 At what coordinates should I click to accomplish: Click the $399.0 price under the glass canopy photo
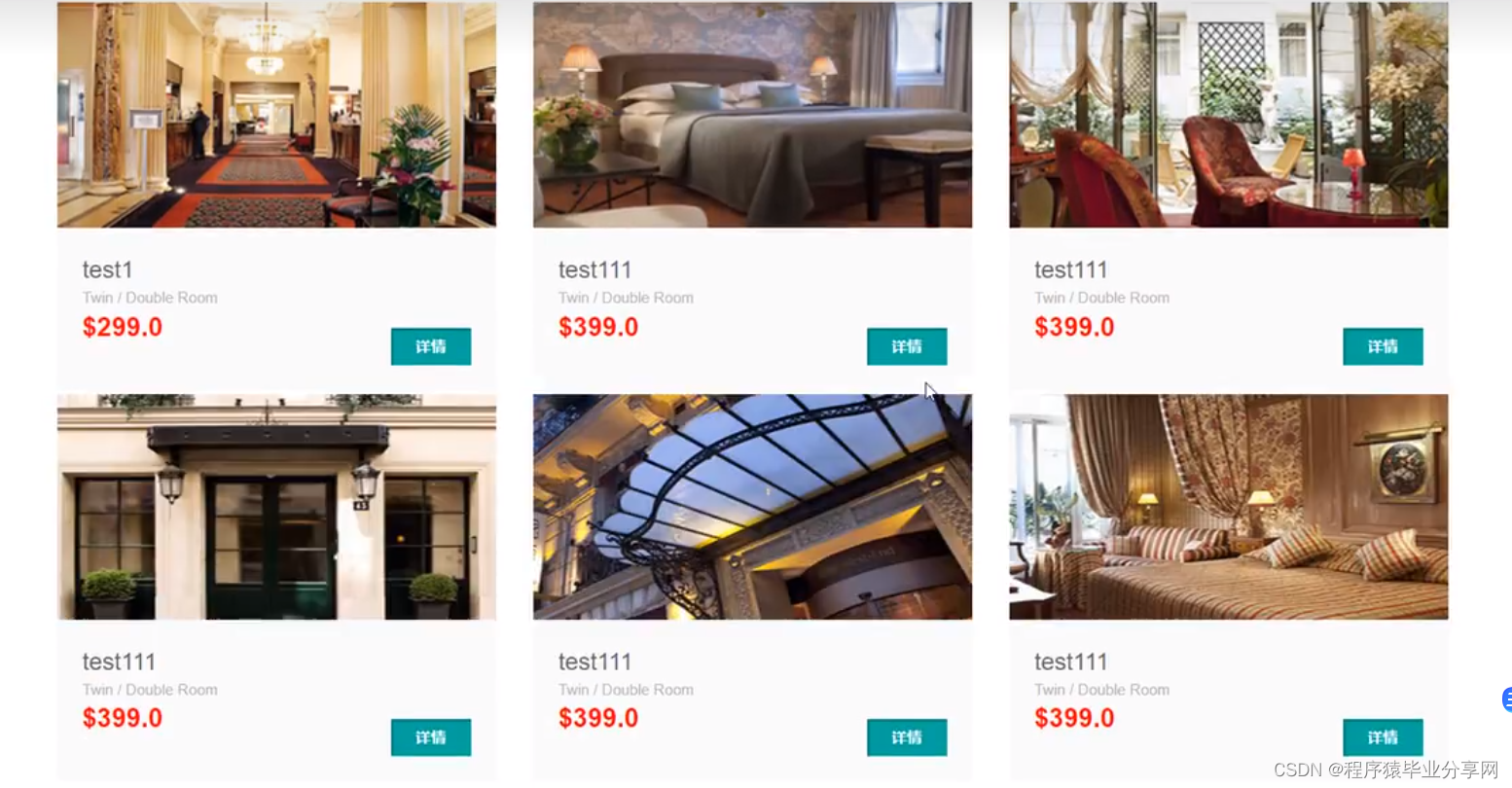click(x=598, y=718)
